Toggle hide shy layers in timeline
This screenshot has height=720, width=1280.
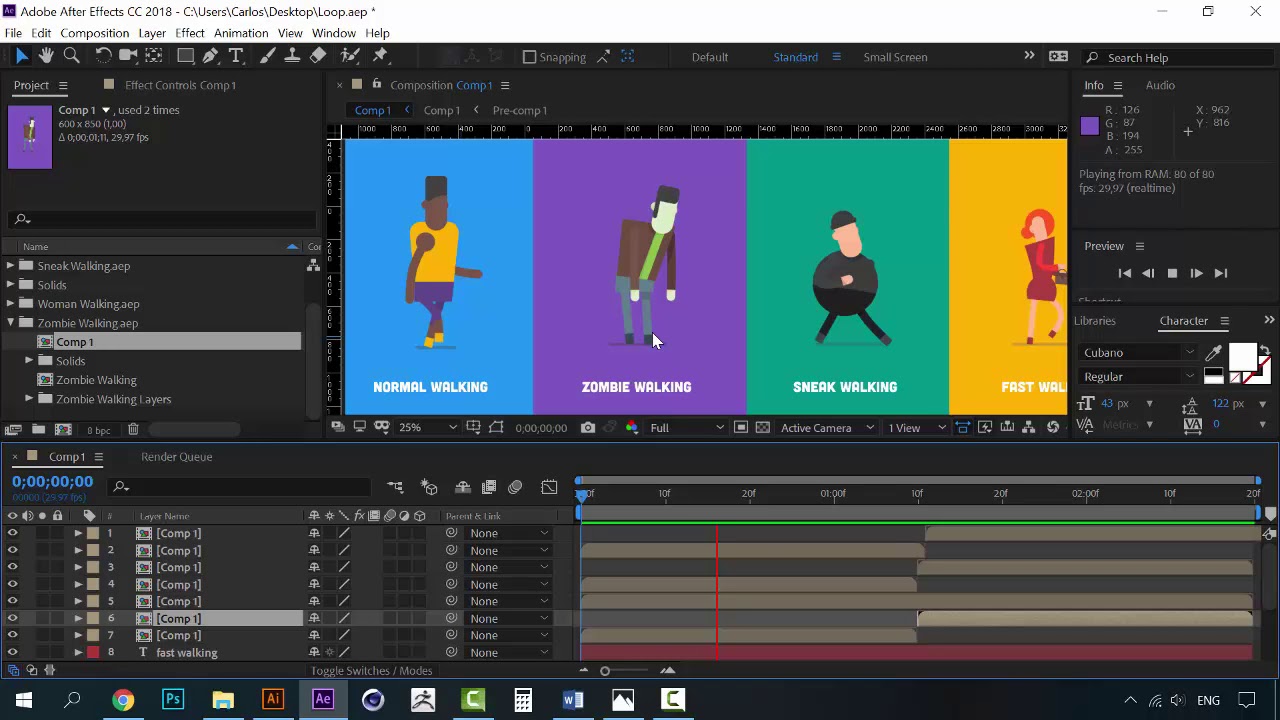point(463,487)
